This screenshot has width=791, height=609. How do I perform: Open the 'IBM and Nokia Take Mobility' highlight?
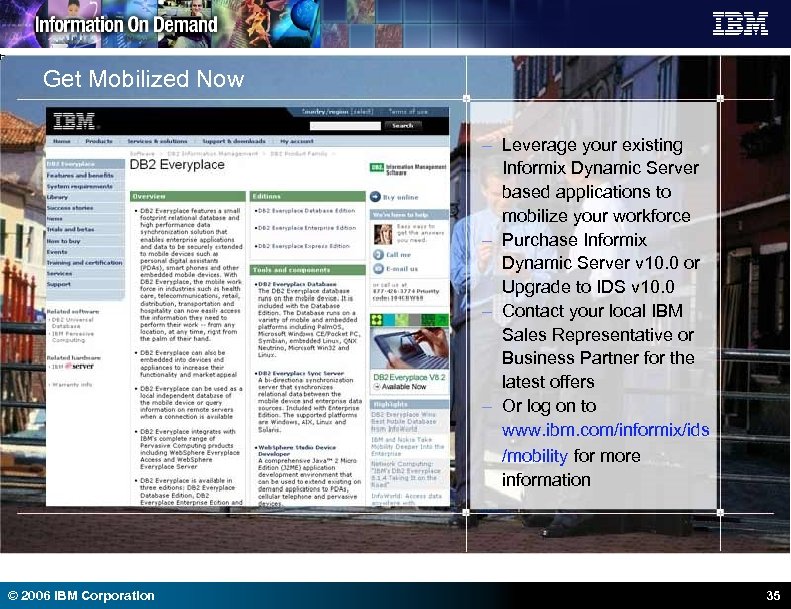[x=408, y=447]
